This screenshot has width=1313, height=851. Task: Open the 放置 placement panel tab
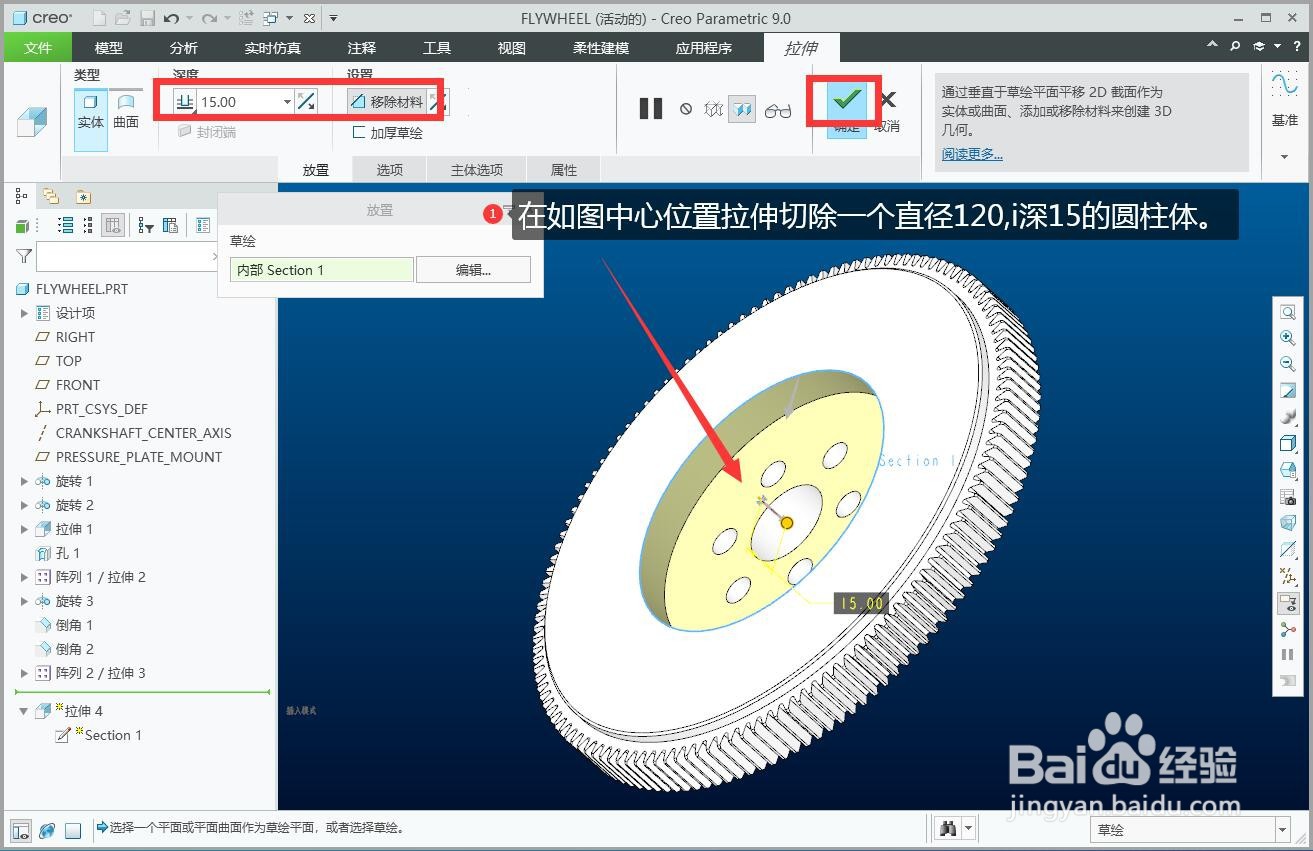point(316,169)
